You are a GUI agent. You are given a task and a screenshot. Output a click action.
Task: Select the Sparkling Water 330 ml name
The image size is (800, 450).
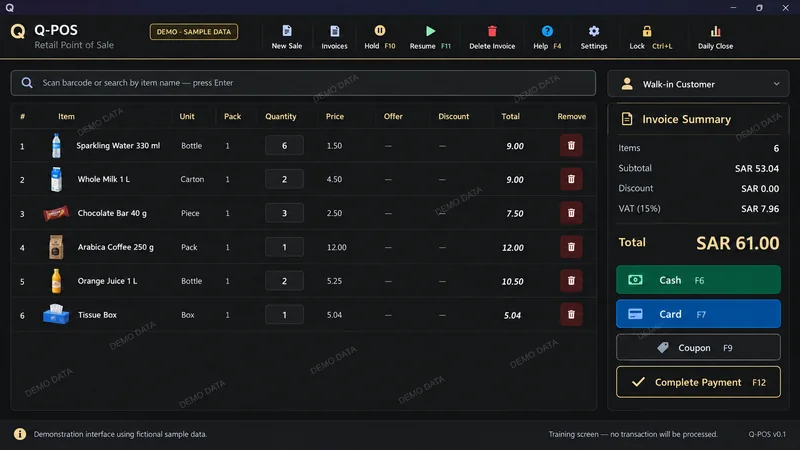point(118,145)
